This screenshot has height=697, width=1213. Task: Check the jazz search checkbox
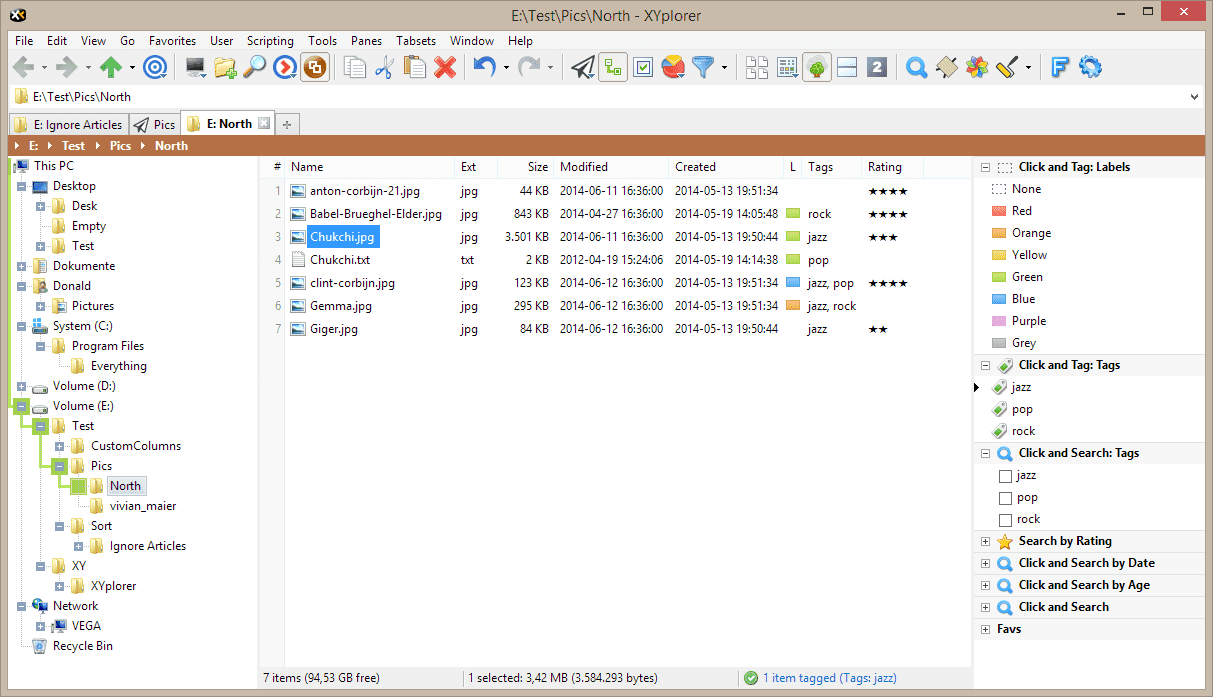pyautogui.click(x=1005, y=476)
